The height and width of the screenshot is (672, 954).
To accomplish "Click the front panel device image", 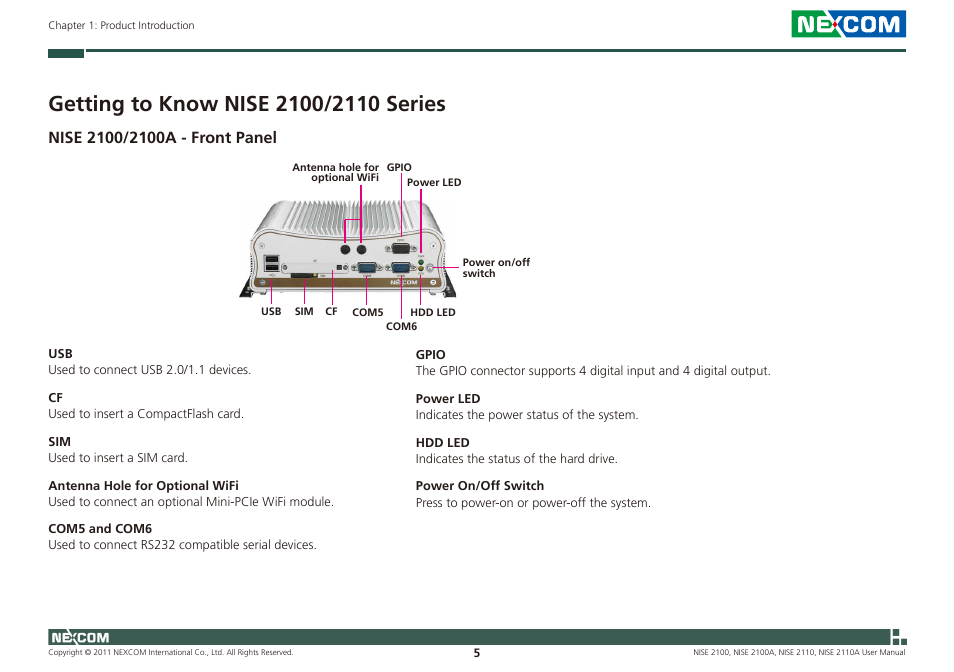I will coord(347,249).
